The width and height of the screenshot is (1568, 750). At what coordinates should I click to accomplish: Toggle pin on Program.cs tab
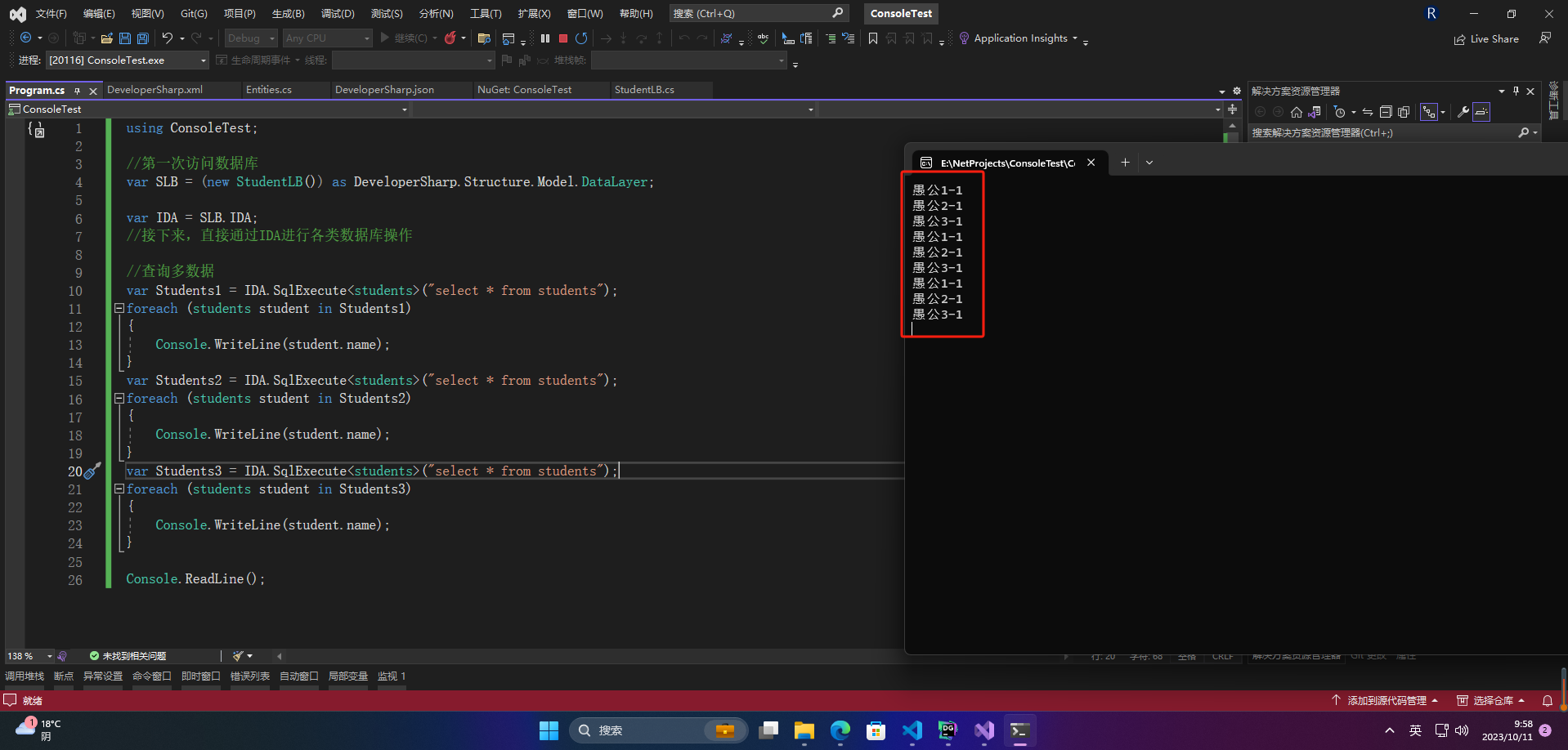pyautogui.click(x=78, y=91)
